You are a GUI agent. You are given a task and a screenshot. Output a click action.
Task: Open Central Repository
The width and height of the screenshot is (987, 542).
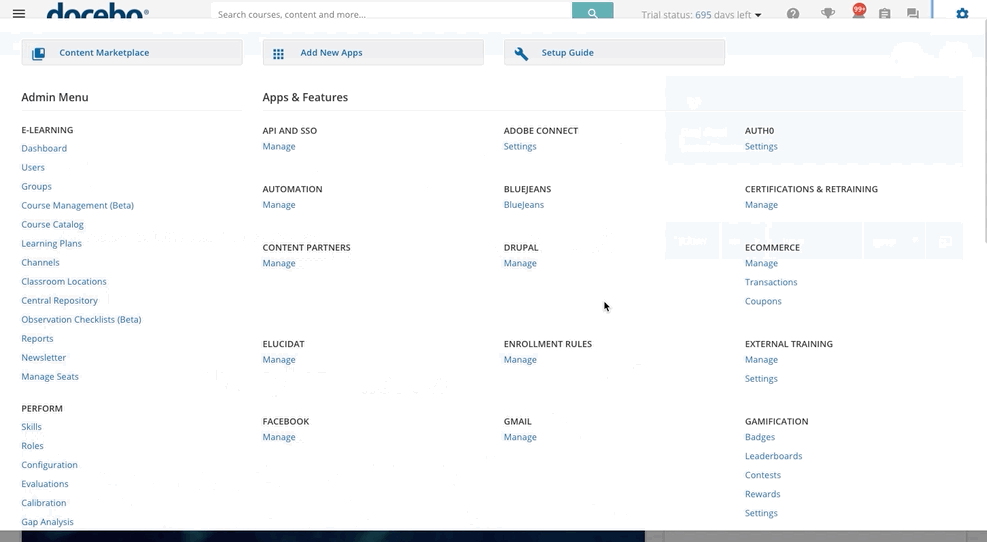point(59,300)
